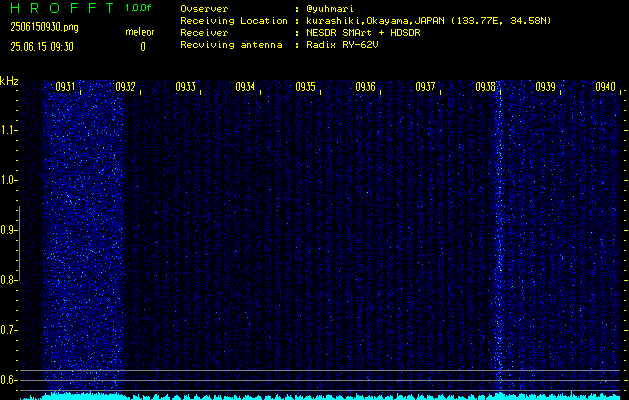Click the 0.8 frequency axis label

7,280
